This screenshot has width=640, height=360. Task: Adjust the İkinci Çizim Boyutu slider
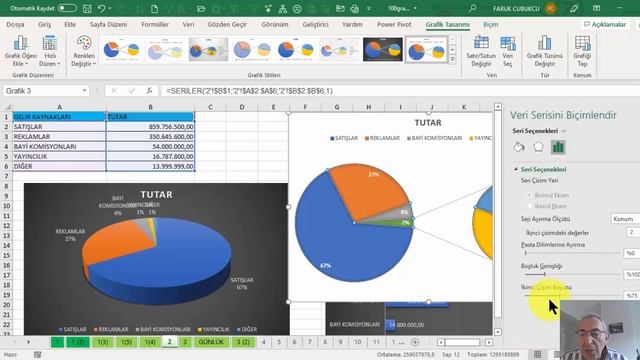pyautogui.click(x=559, y=295)
